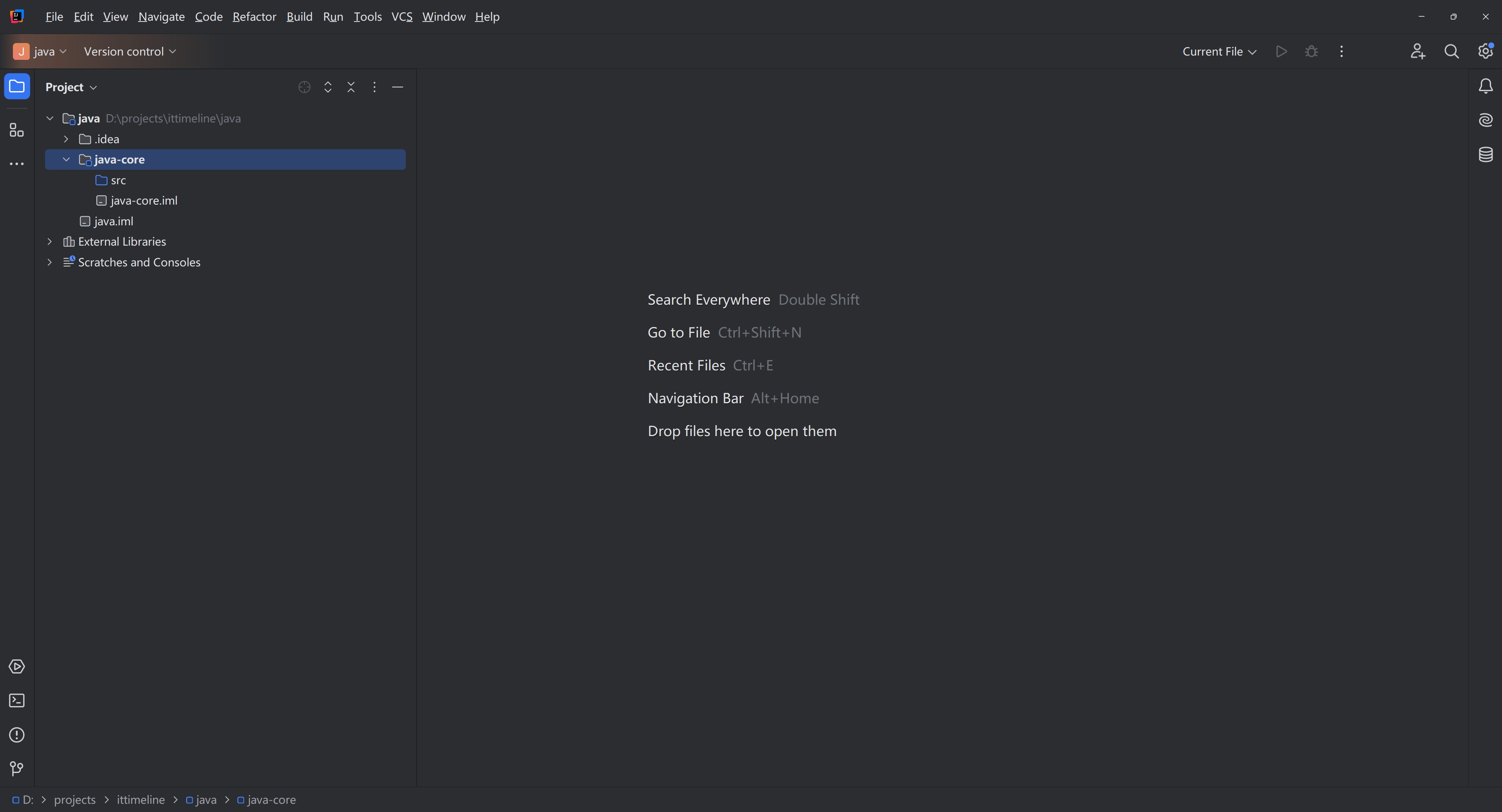Image resolution: width=1502 pixels, height=812 pixels.
Task: Click the Select Opened File crosshair icon
Action: click(304, 87)
